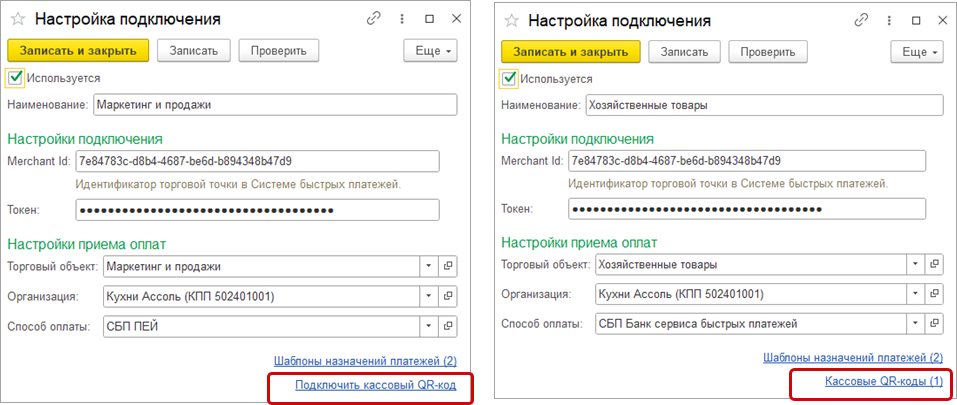Open Шаблоны назначений платежей link in left window
This screenshot has height=405, width=957.
pos(365,360)
